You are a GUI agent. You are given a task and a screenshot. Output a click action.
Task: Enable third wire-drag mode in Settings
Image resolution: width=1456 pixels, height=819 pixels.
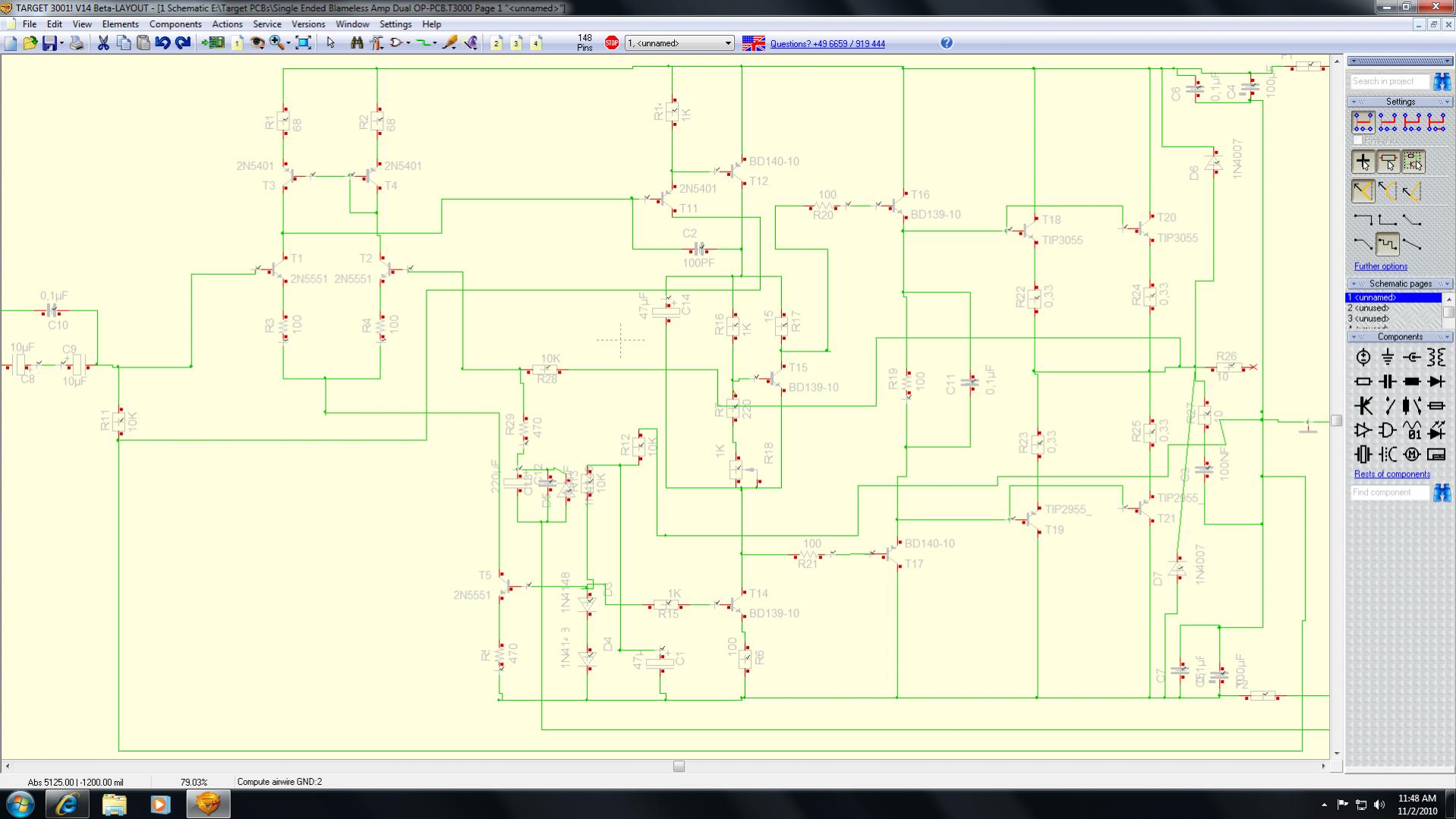[x=1412, y=121]
